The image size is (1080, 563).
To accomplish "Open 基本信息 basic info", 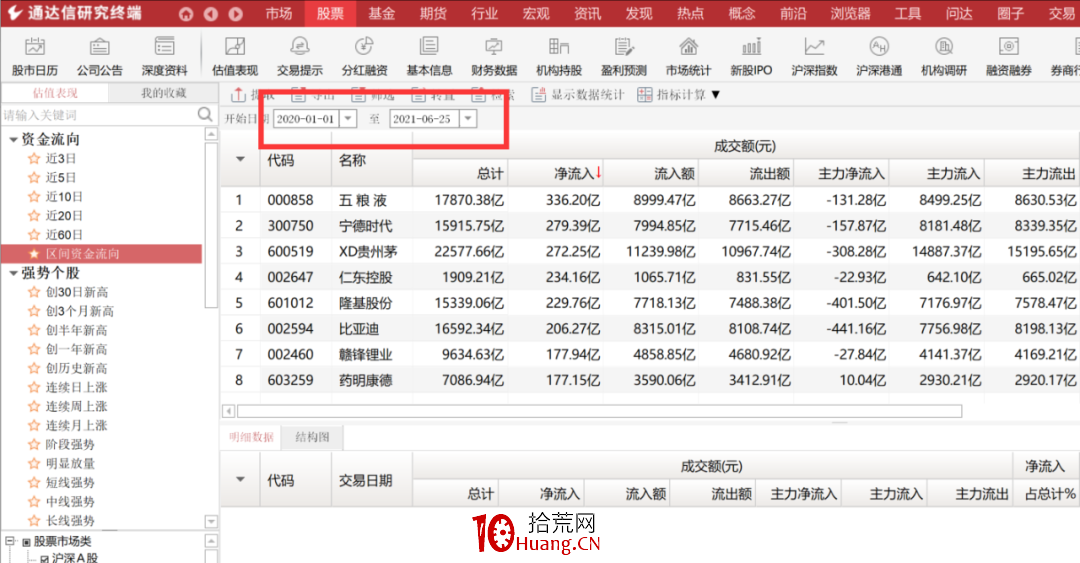I will (429, 57).
